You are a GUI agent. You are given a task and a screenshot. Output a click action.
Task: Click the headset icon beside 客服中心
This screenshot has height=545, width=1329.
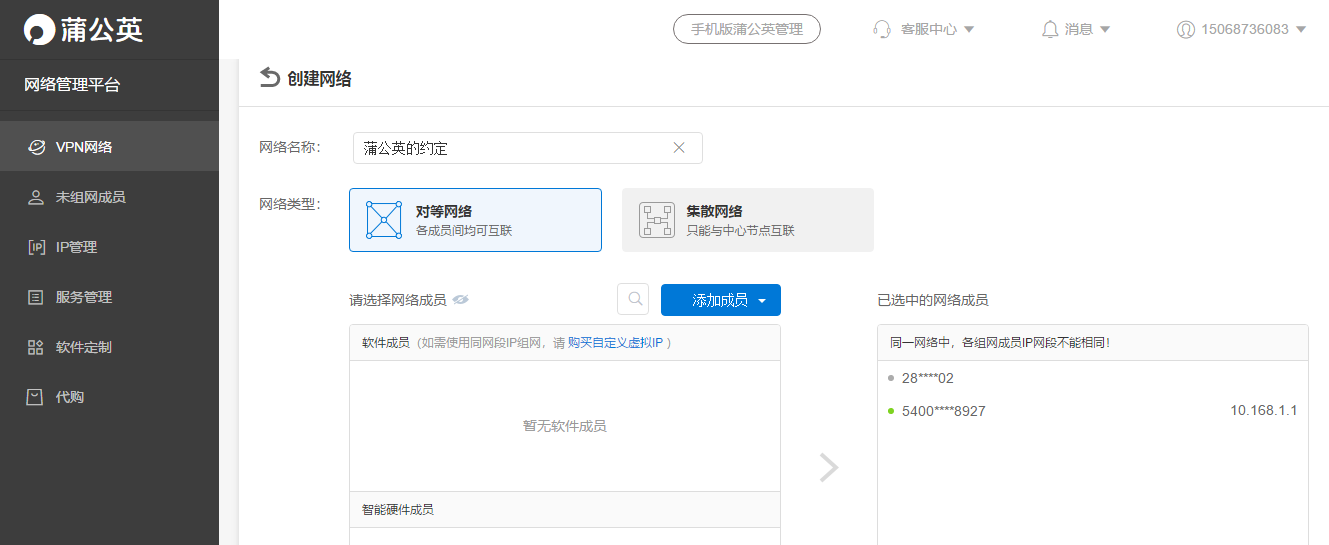tap(882, 29)
